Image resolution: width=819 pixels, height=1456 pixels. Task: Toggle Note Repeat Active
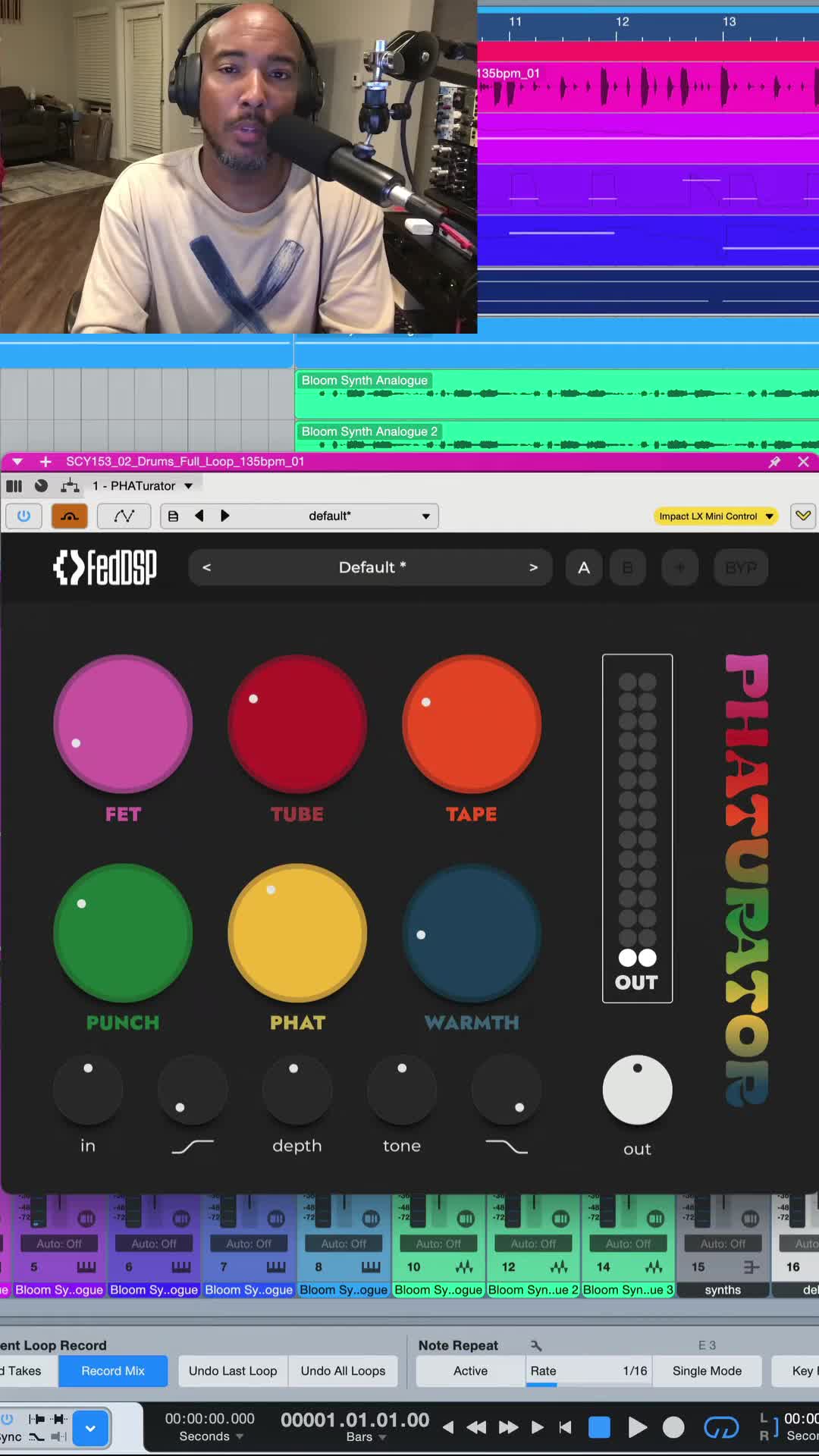[470, 1370]
